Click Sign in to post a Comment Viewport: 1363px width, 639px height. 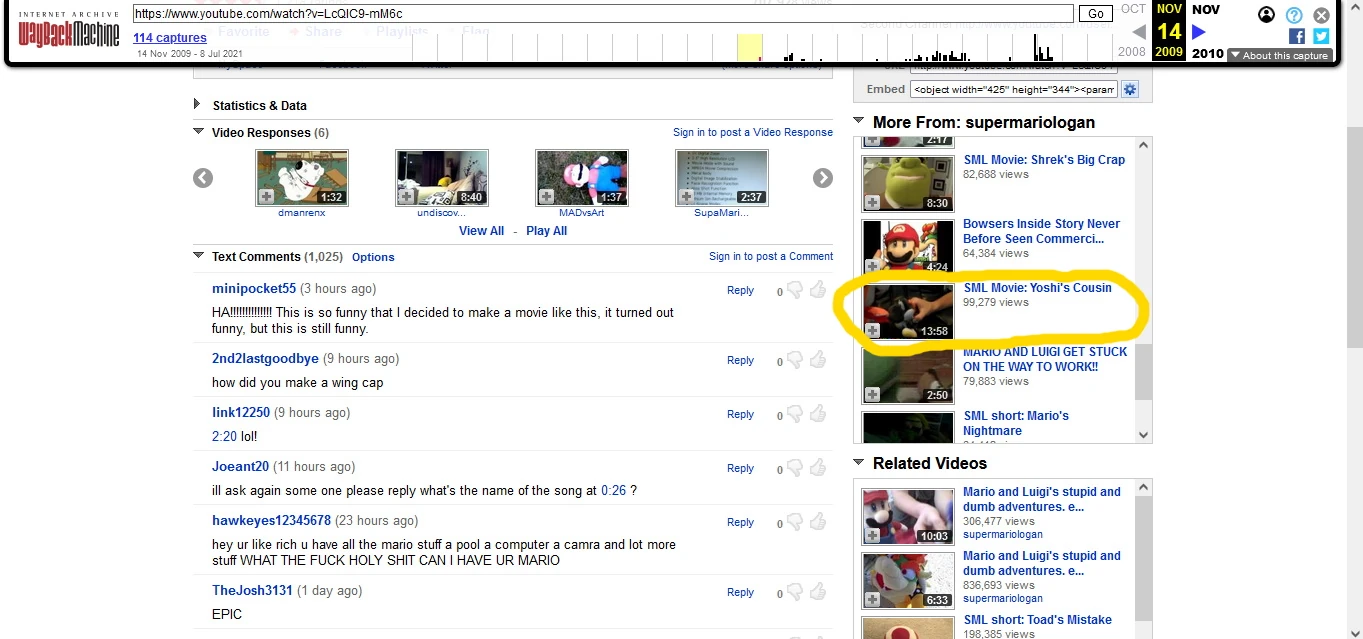[771, 256]
